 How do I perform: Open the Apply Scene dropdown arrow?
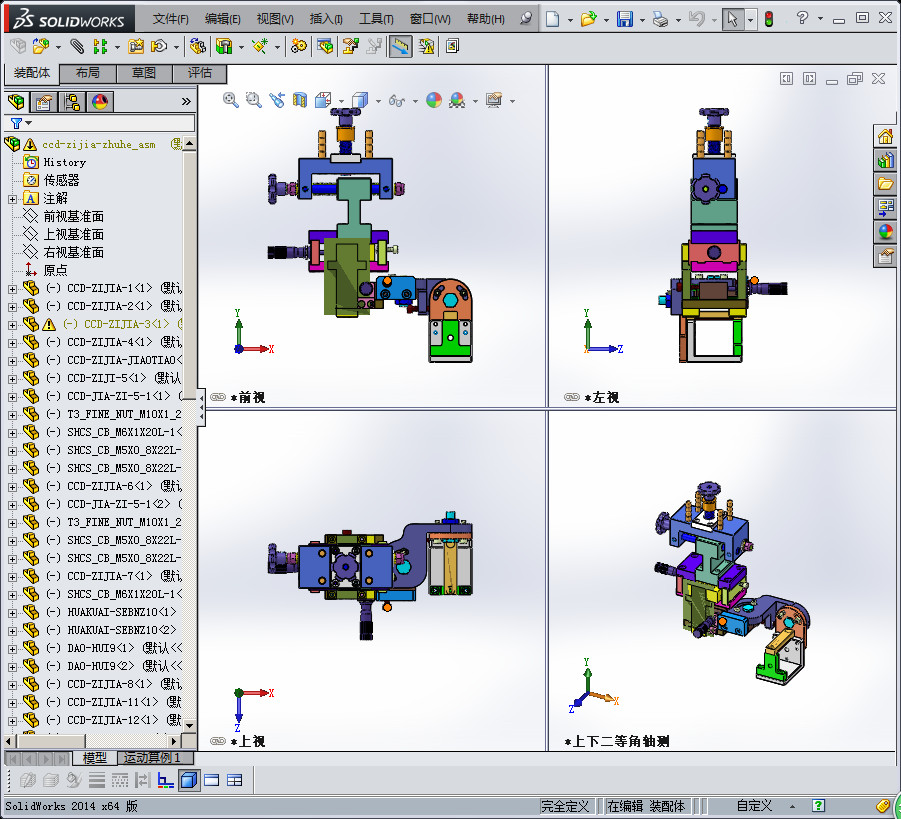[475, 101]
